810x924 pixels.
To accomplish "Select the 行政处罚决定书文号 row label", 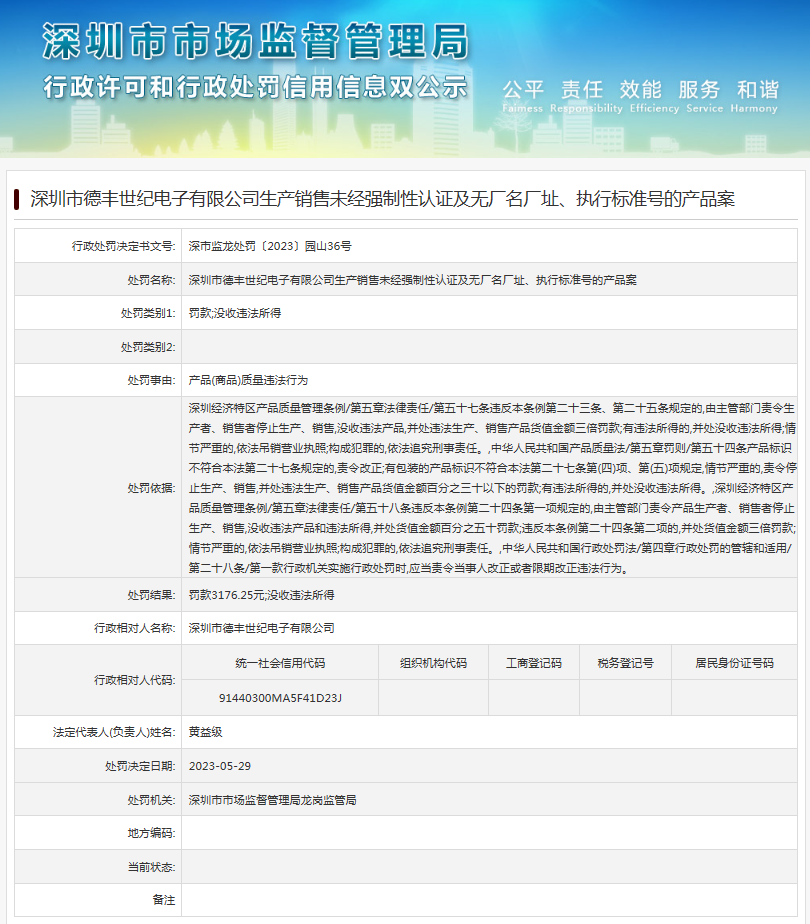I will pyautogui.click(x=124, y=246).
